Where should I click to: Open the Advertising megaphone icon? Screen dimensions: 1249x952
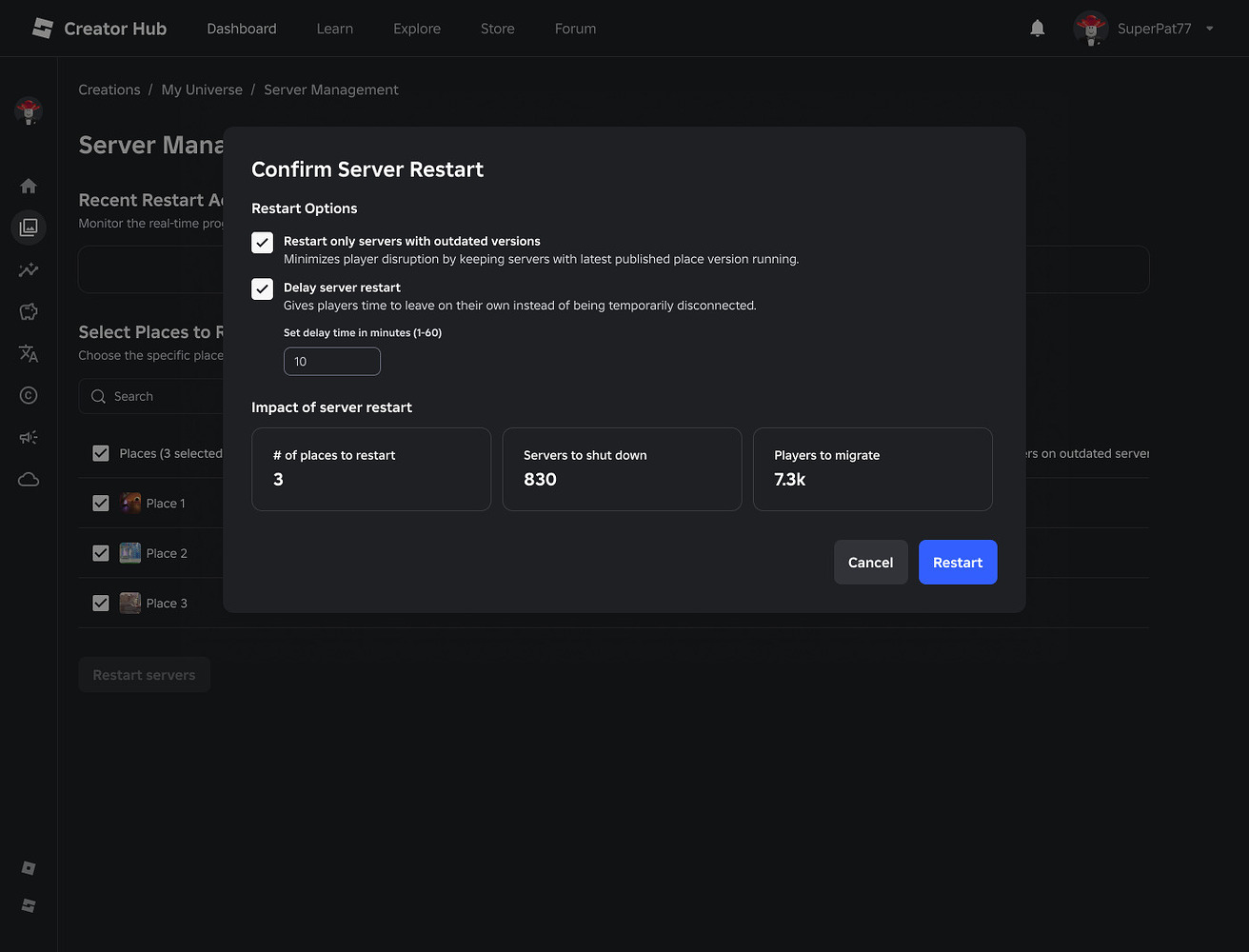click(28, 437)
